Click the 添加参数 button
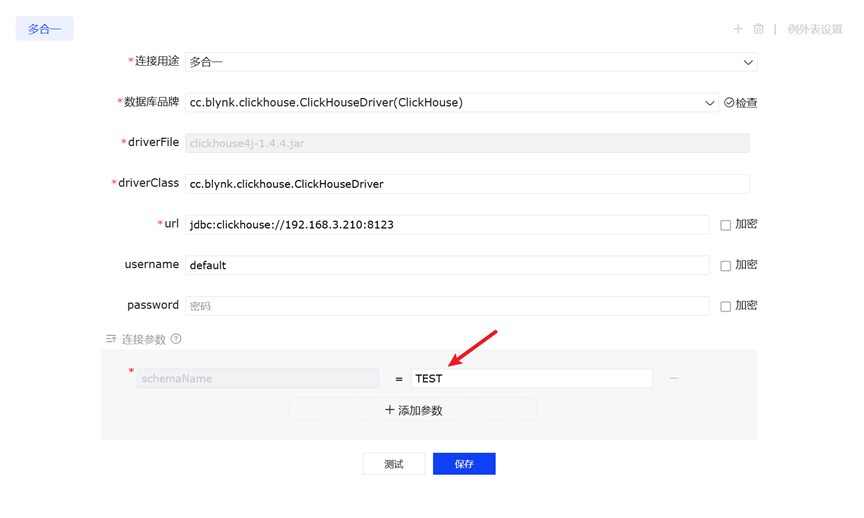 click(413, 410)
